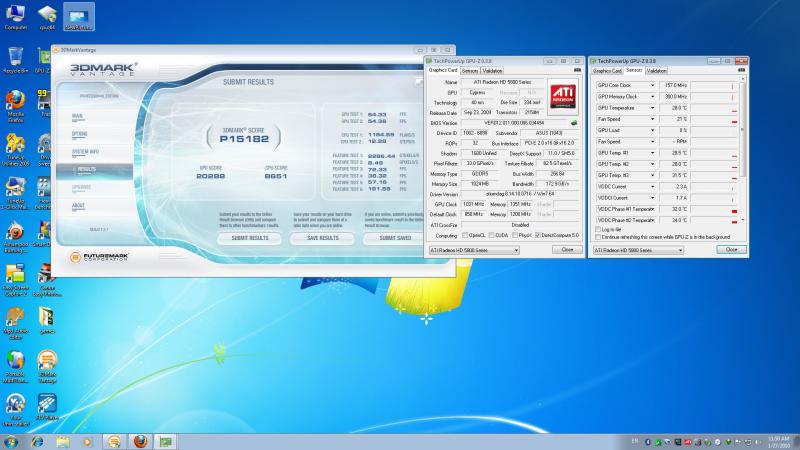The width and height of the screenshot is (800, 450).
Task: Click Close in Sensors GPU-Z window
Action: (x=731, y=249)
